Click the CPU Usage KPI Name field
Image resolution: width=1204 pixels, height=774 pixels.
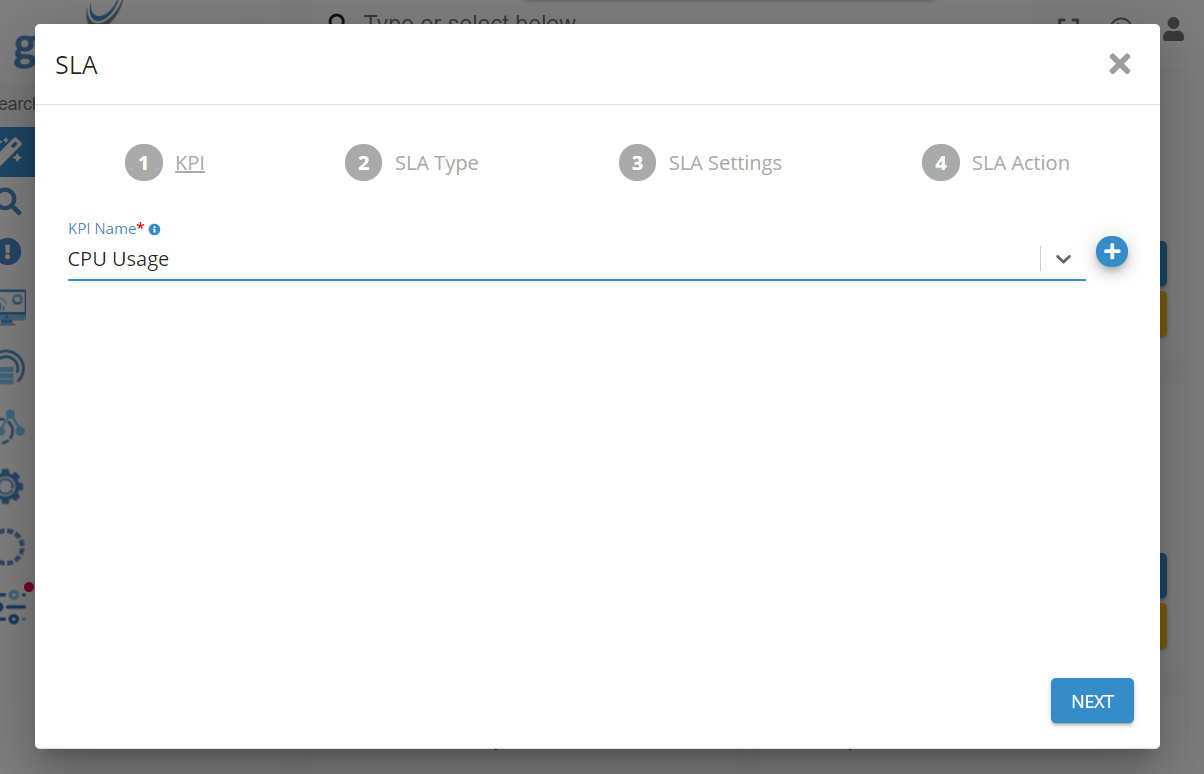point(550,259)
